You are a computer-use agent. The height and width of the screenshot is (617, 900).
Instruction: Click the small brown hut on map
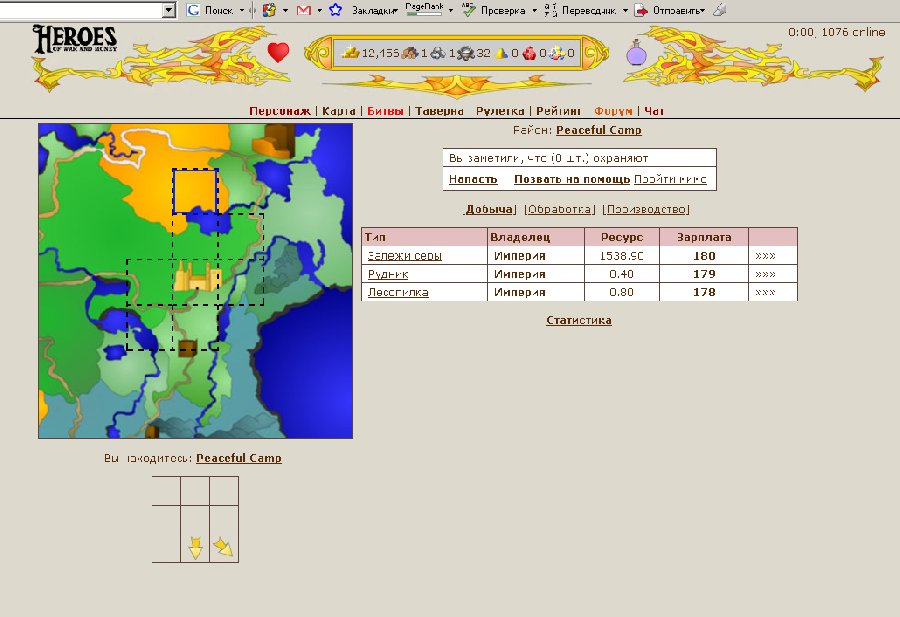tap(188, 348)
